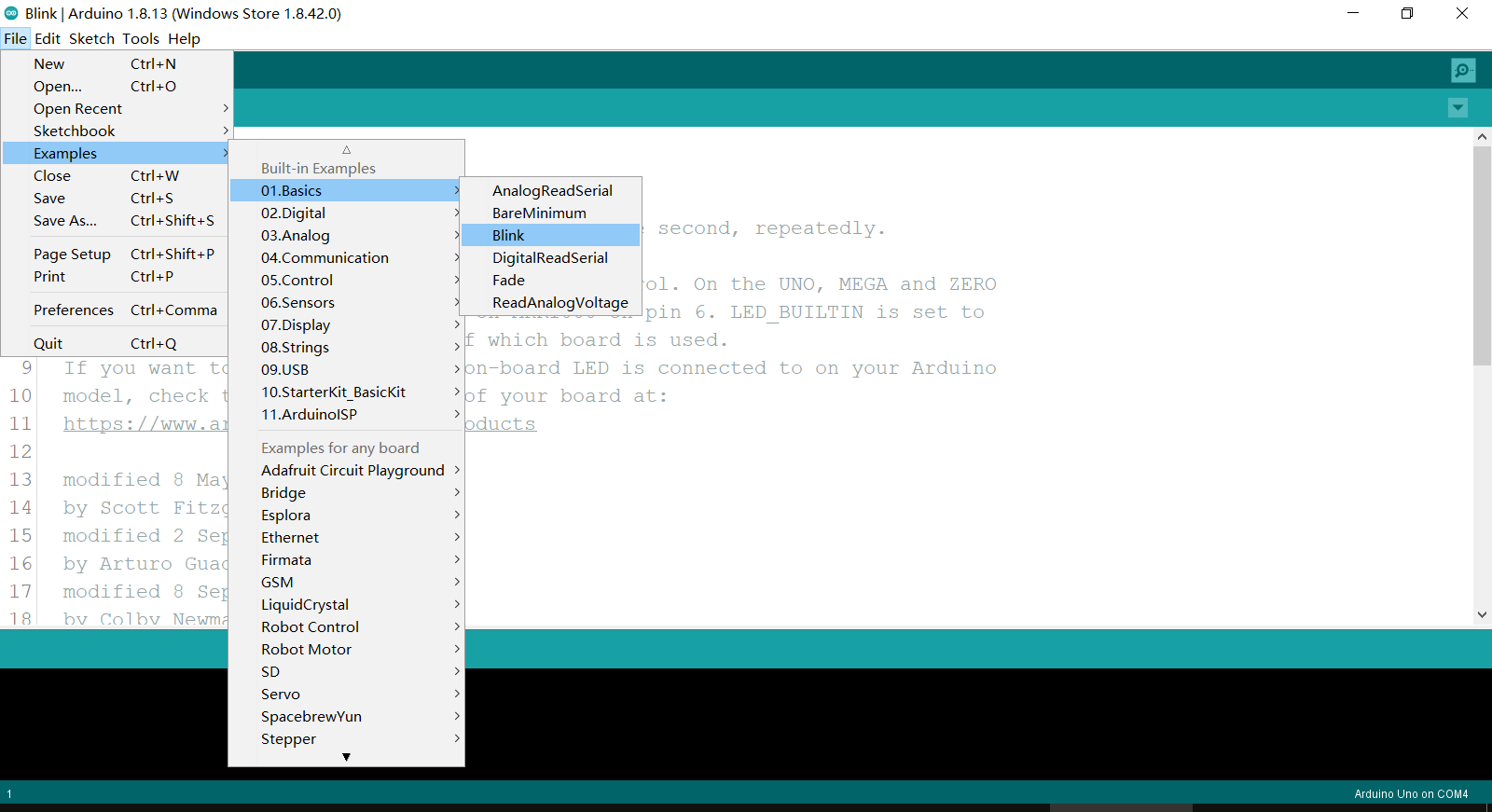Choose Close from the File menu
The width and height of the screenshot is (1492, 812).
[117, 175]
